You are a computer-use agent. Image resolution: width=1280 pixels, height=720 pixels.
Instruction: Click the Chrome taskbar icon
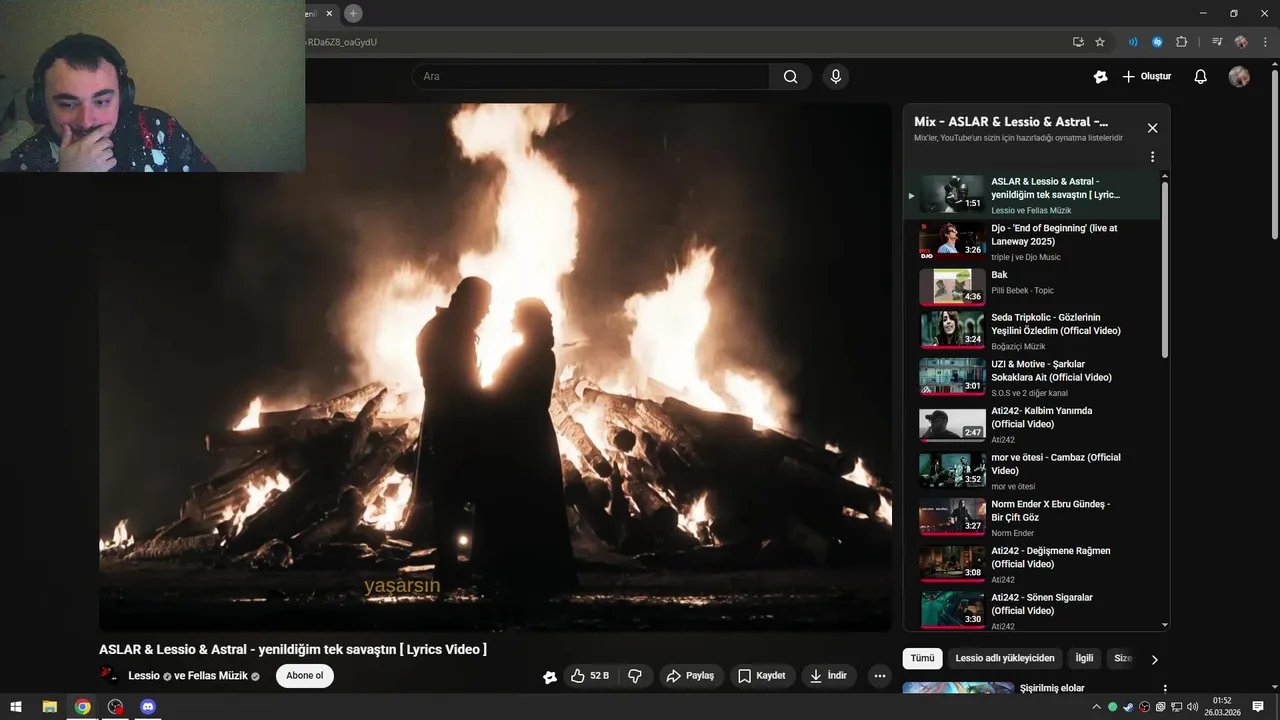point(82,707)
